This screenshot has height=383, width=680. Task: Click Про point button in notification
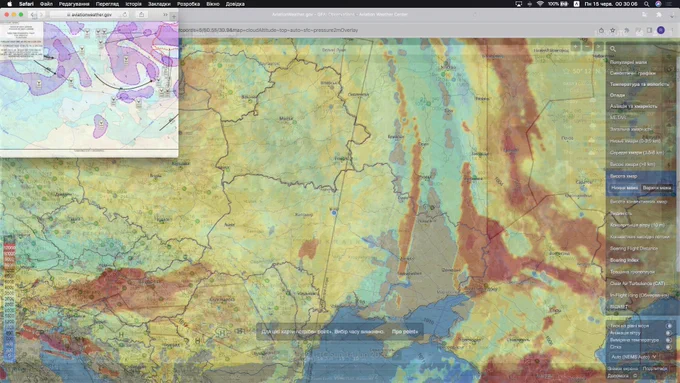[405, 332]
